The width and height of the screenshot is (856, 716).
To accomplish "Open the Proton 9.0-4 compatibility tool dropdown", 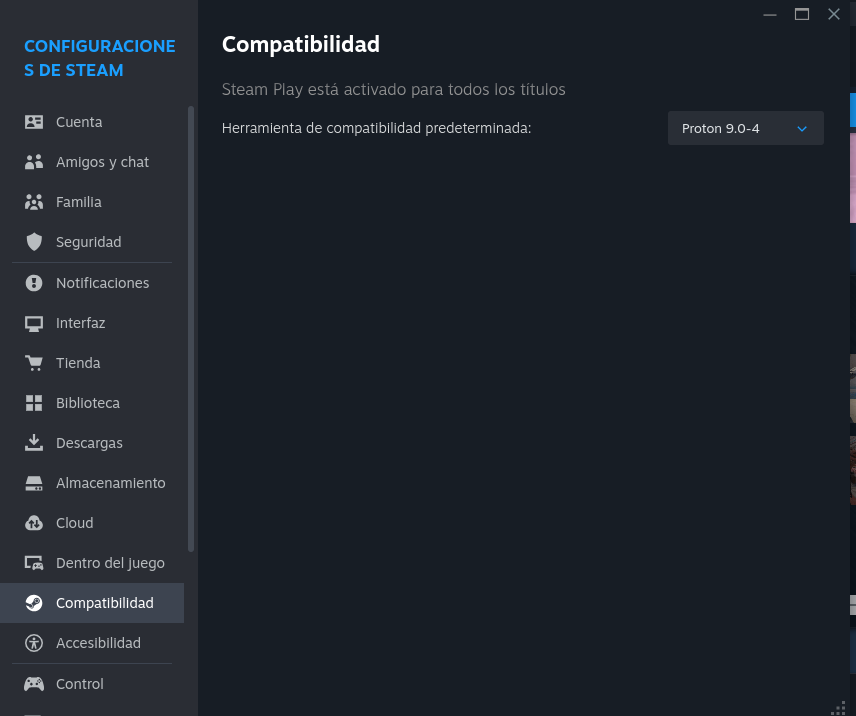I will click(745, 128).
